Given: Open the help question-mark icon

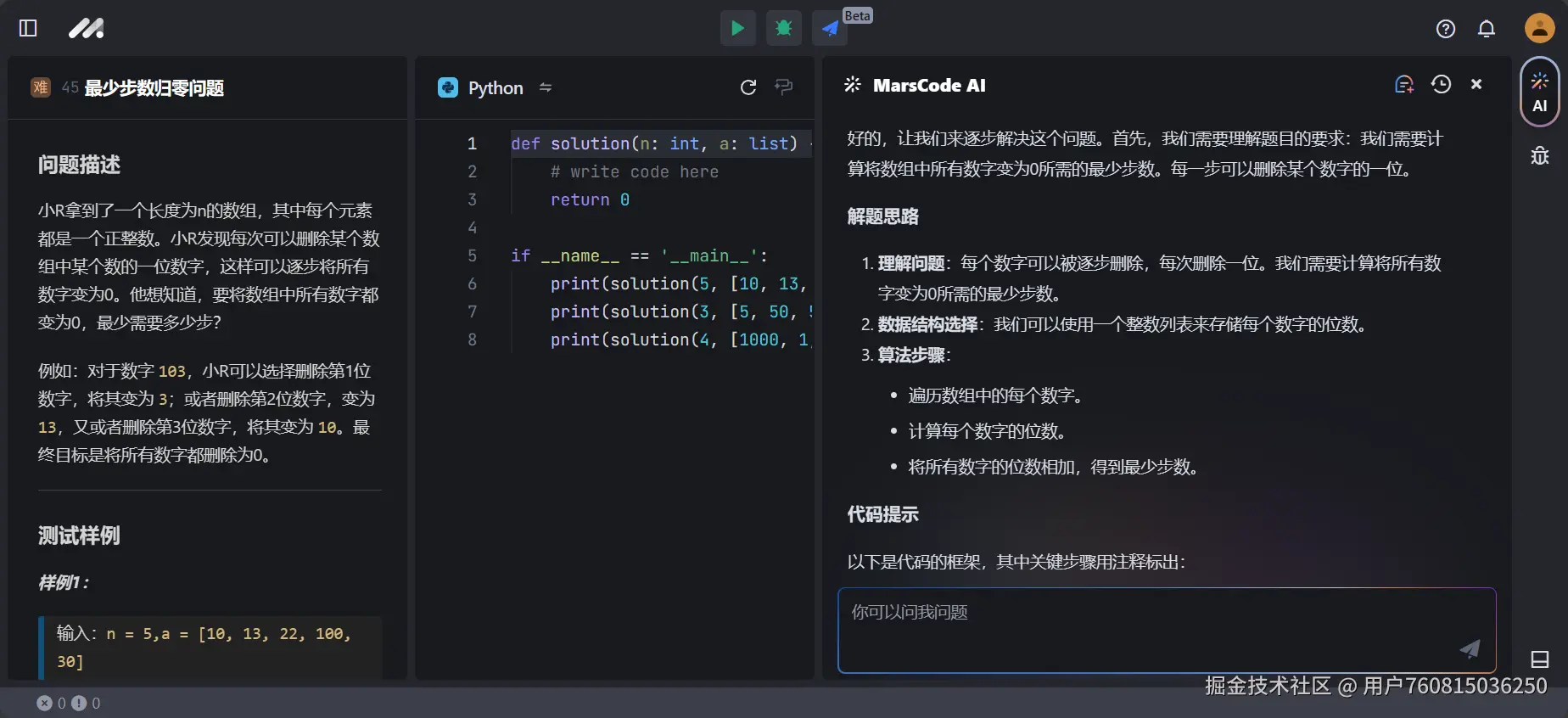Looking at the screenshot, I should [x=1446, y=29].
